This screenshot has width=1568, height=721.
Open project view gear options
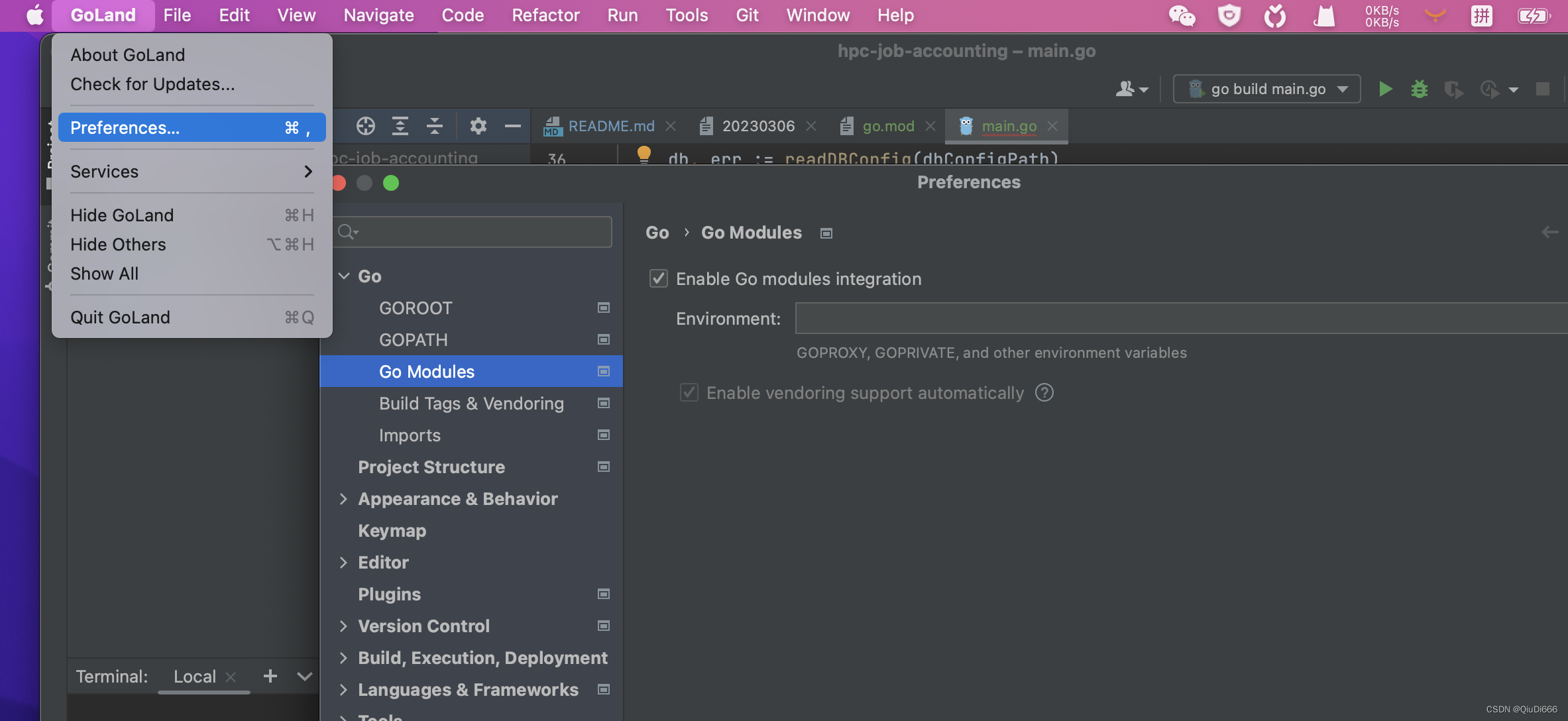478,126
